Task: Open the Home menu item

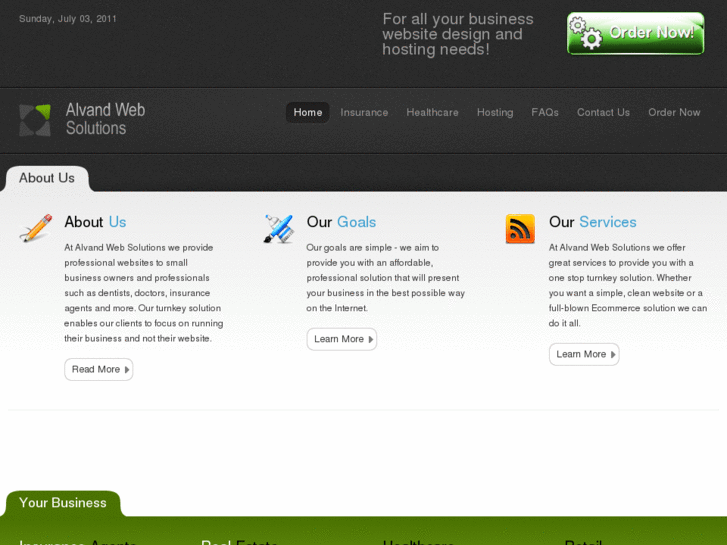Action: click(x=307, y=112)
